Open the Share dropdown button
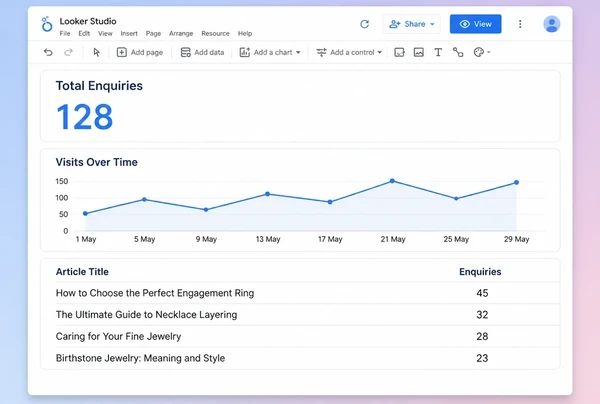600x404 pixels. [x=412, y=24]
